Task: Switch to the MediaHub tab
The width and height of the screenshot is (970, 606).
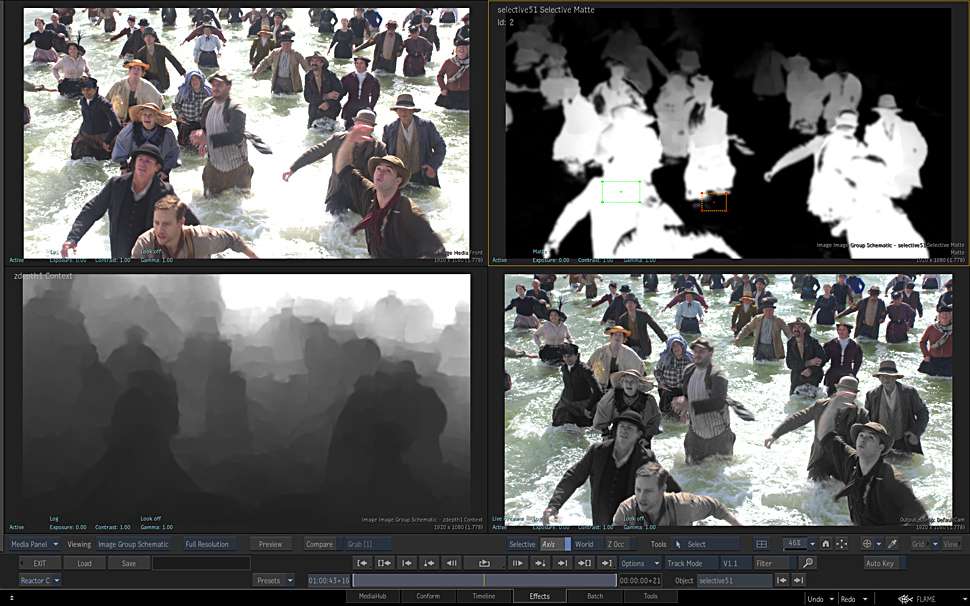Action: 373,596
